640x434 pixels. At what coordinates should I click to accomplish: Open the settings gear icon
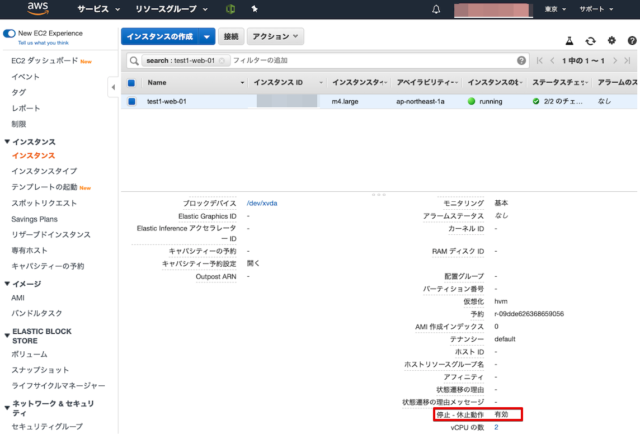611,40
